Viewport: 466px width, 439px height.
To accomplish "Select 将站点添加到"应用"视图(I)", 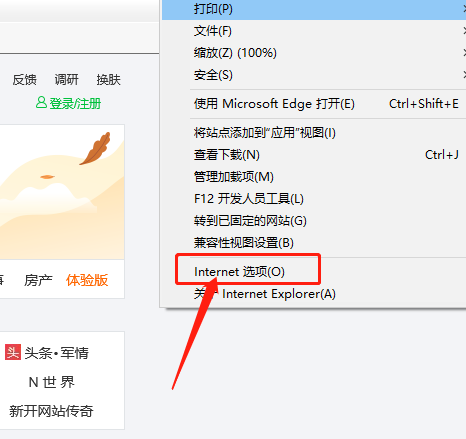I will [x=314, y=133].
